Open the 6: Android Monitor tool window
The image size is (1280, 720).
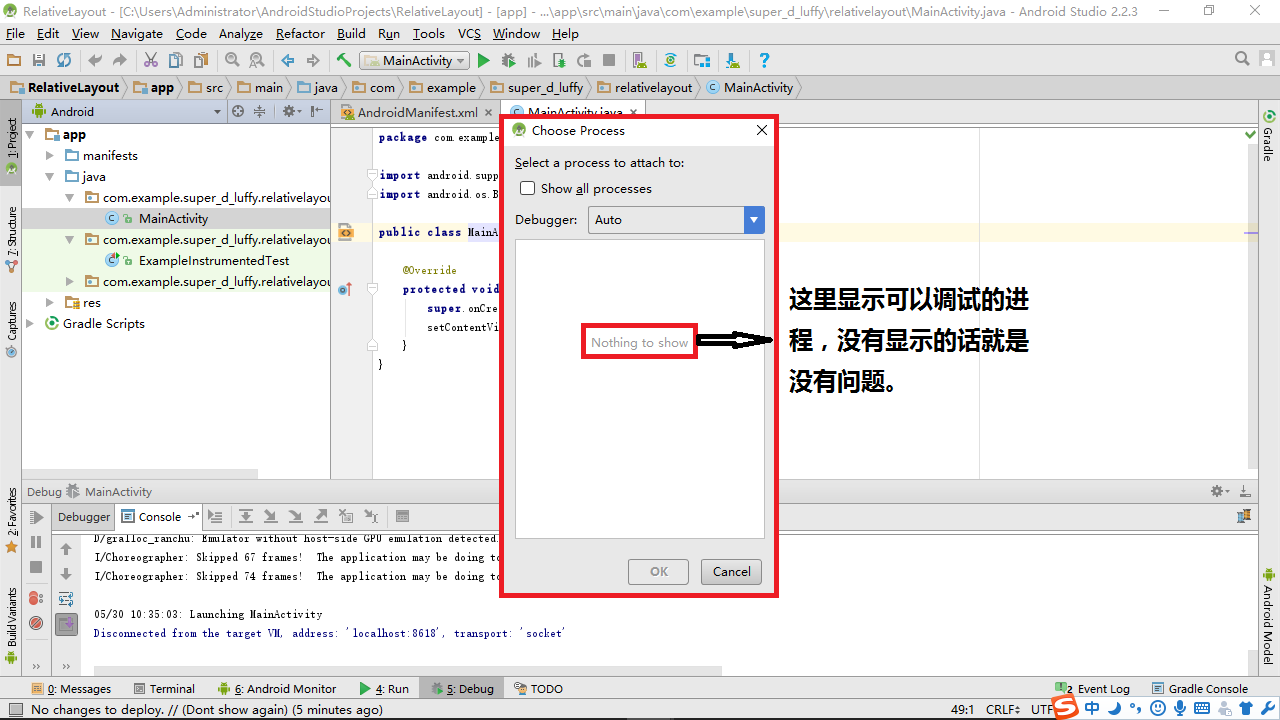click(x=277, y=689)
